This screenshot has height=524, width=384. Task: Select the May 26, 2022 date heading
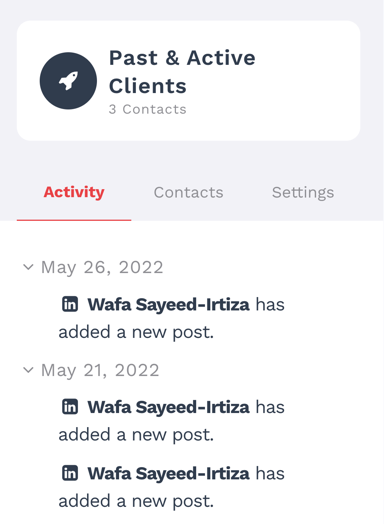click(x=102, y=268)
